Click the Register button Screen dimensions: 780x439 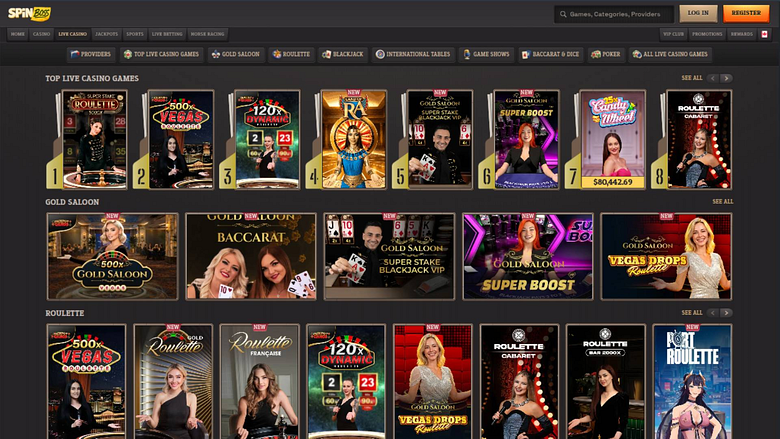point(746,13)
